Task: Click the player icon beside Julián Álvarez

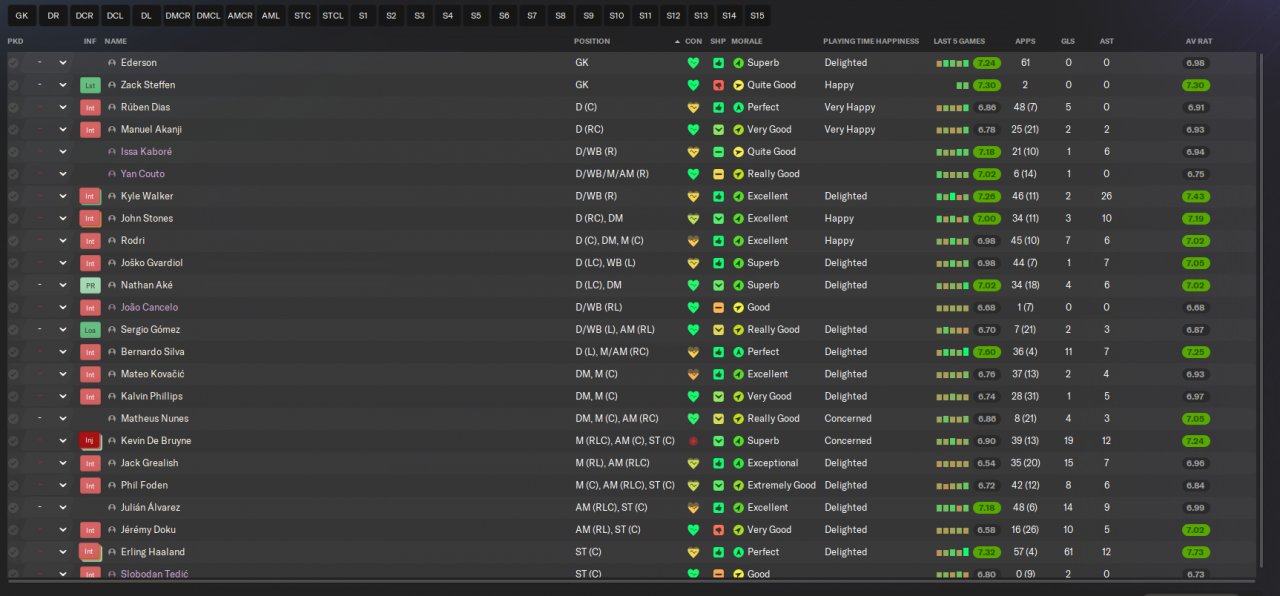Action: pos(112,508)
